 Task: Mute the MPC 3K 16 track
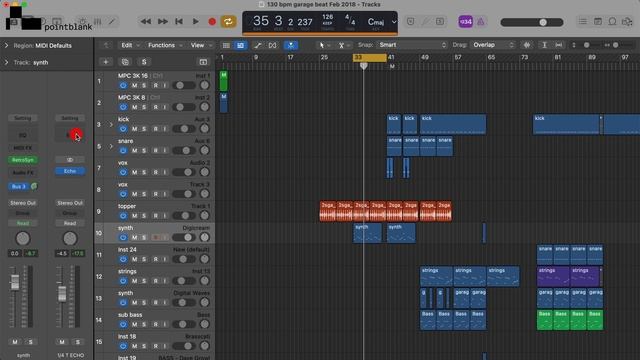(134, 86)
